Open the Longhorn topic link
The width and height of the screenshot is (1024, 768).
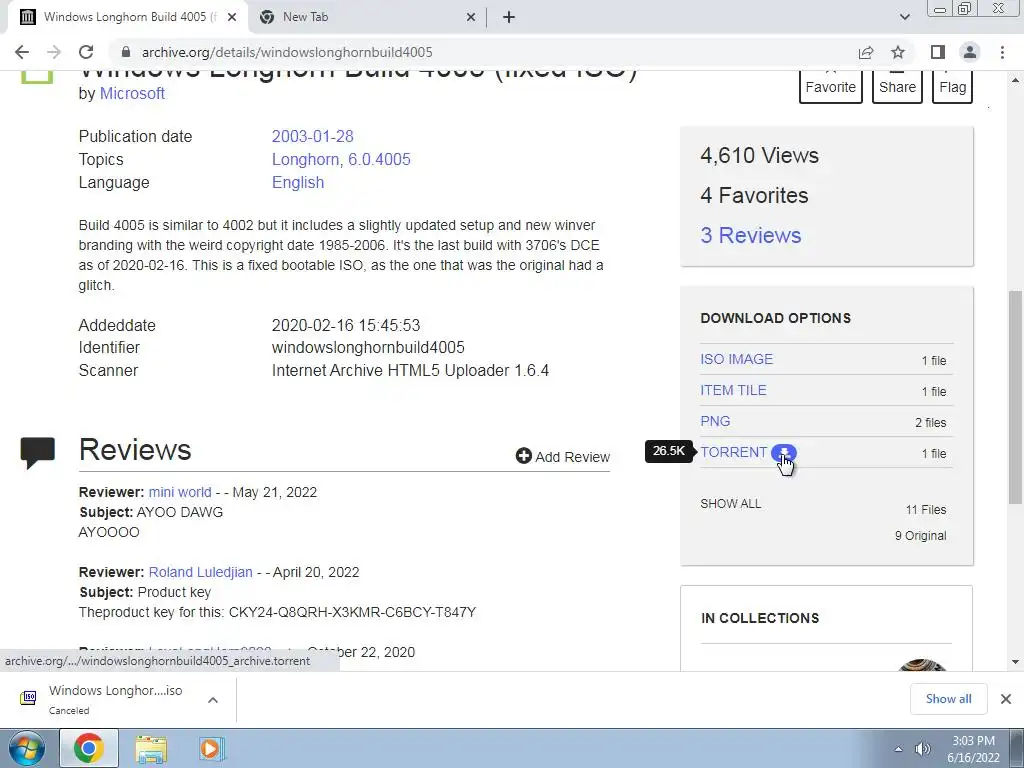coord(305,159)
